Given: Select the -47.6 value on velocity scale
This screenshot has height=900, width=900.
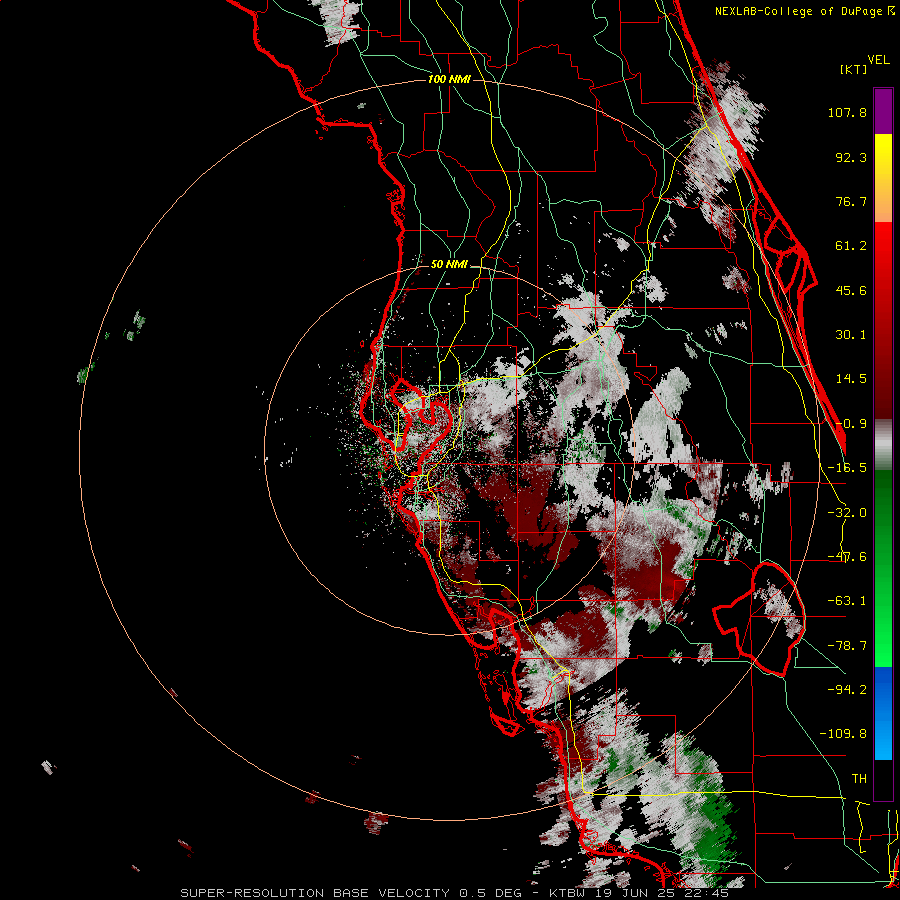Looking at the screenshot, I should [x=847, y=557].
